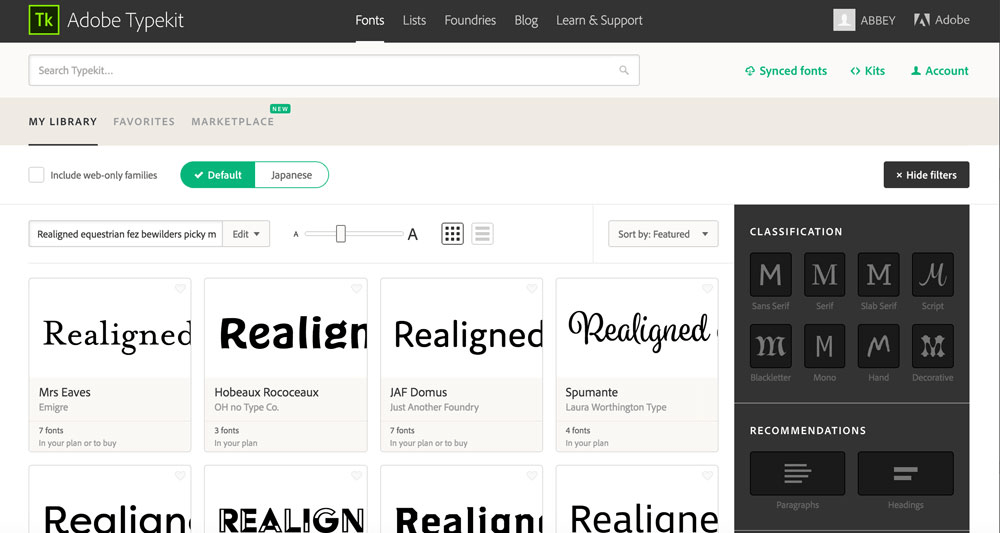This screenshot has width=1000, height=533.
Task: Click the OH no Type Co. foundry name
Action: click(246, 407)
